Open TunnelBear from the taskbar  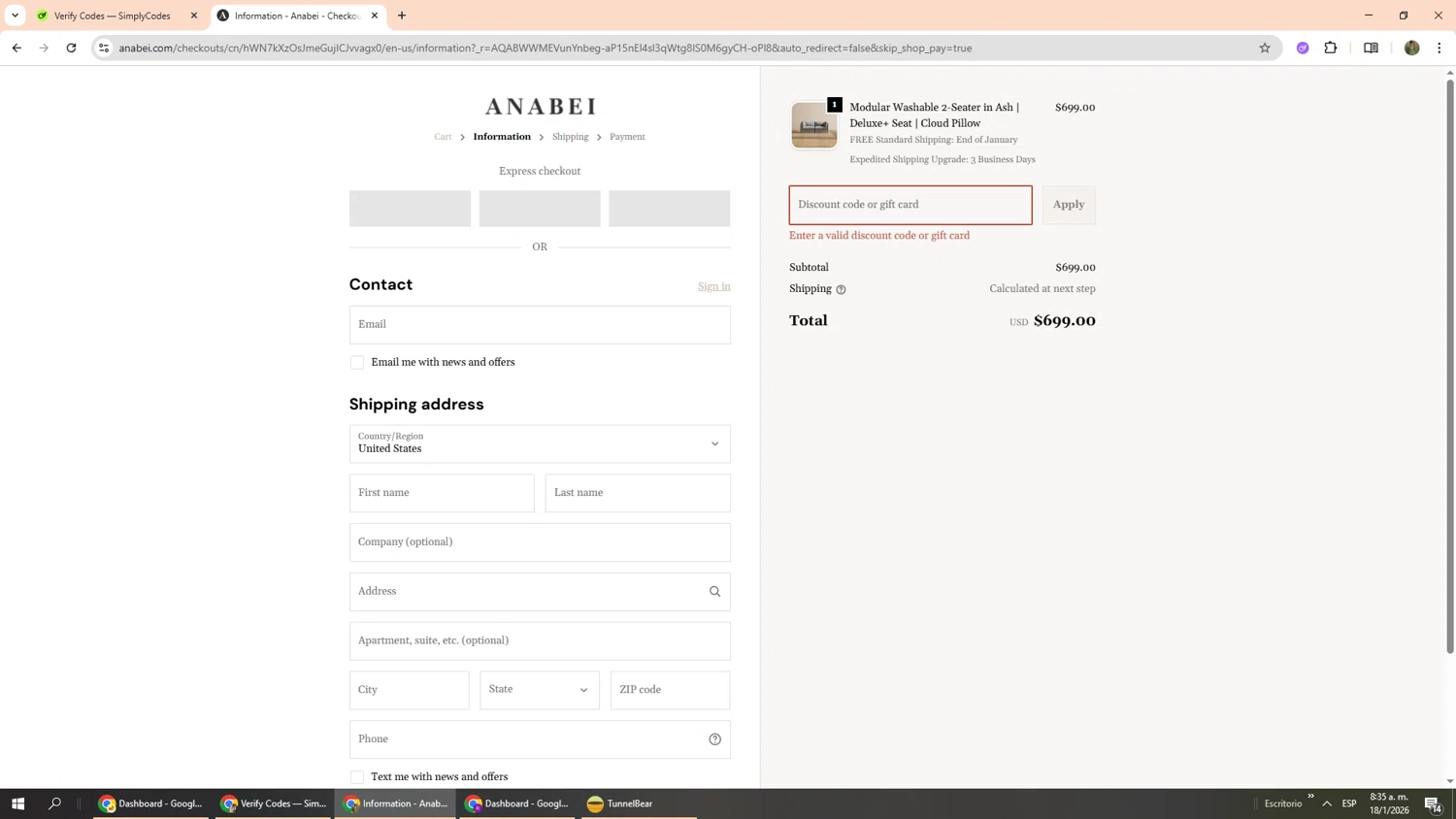coord(639,803)
